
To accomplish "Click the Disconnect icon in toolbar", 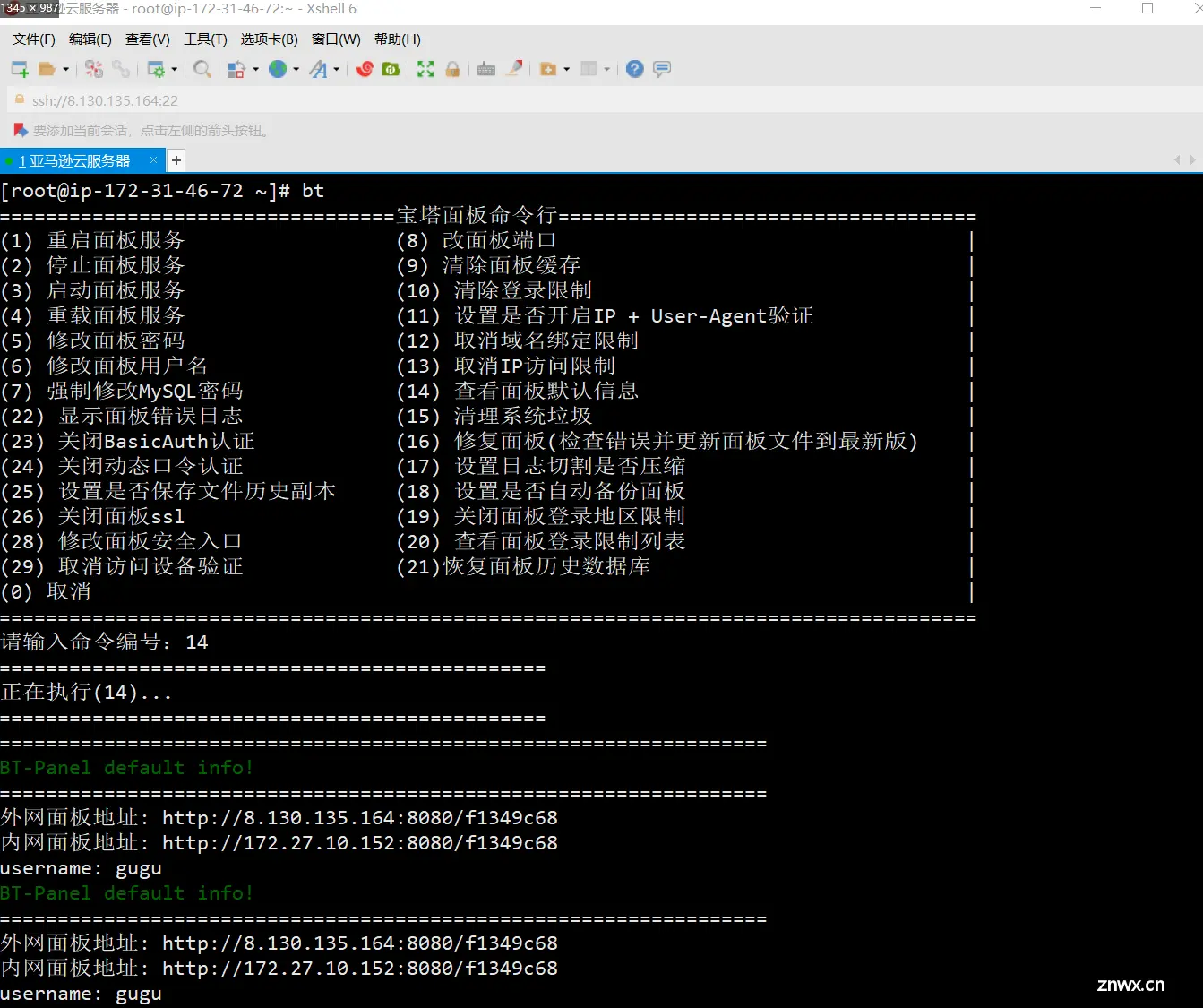I will (x=94, y=69).
